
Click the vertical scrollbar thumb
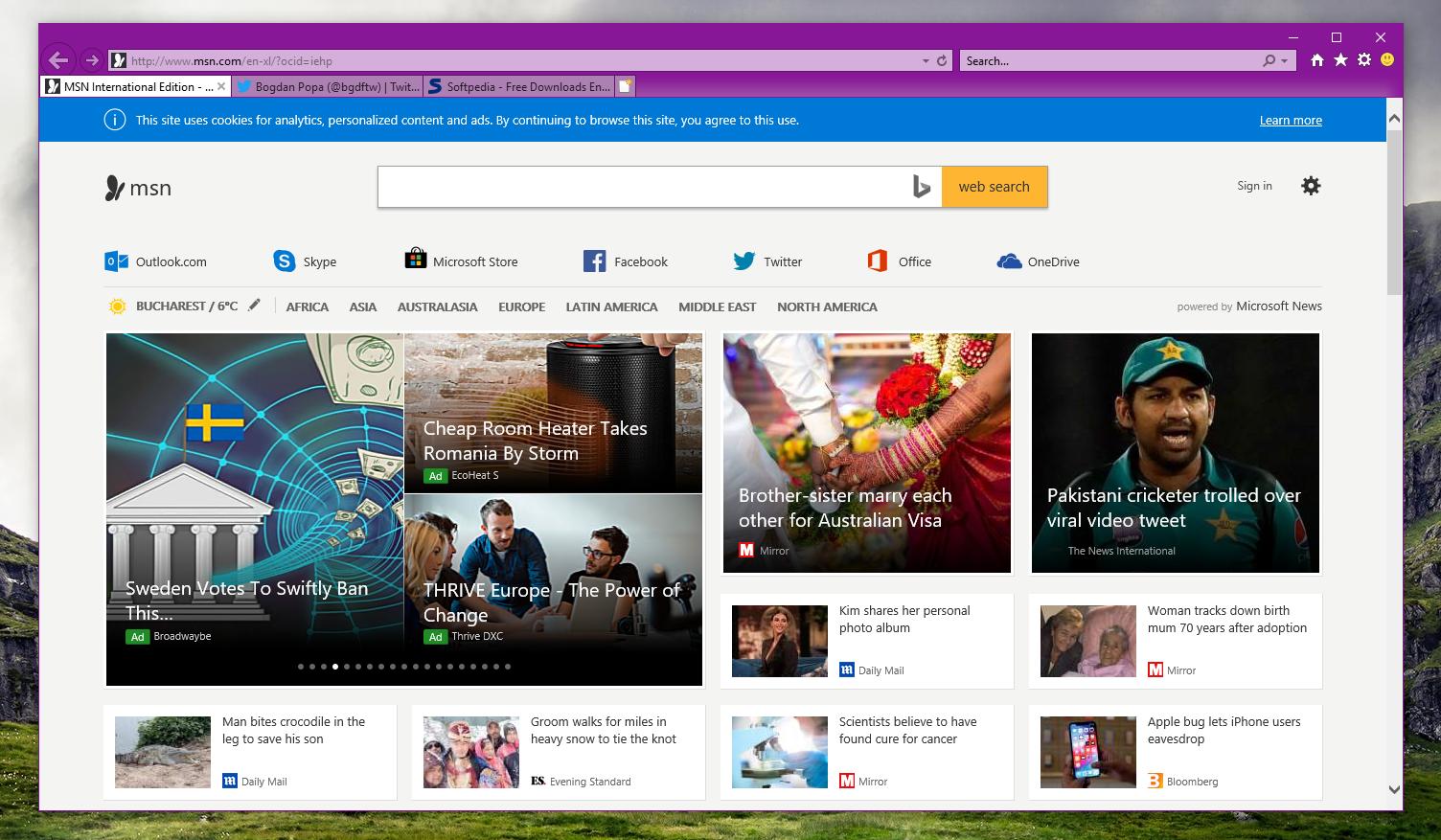coord(1394,213)
